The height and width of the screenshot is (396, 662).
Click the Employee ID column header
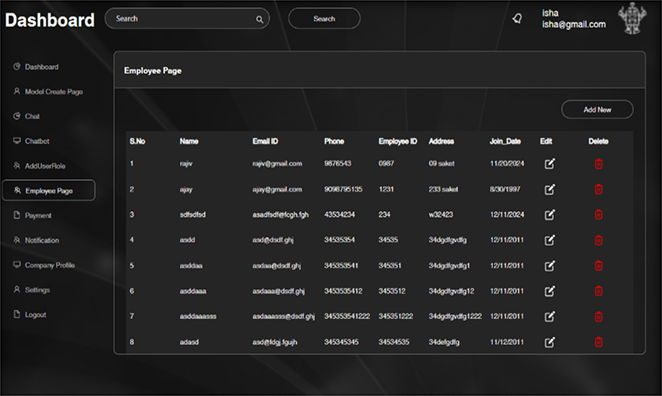(x=398, y=141)
